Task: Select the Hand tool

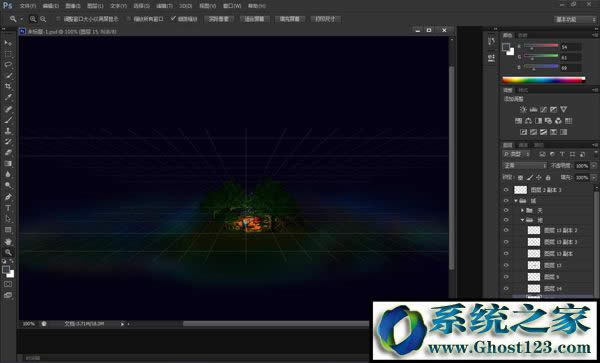Action: [8, 241]
